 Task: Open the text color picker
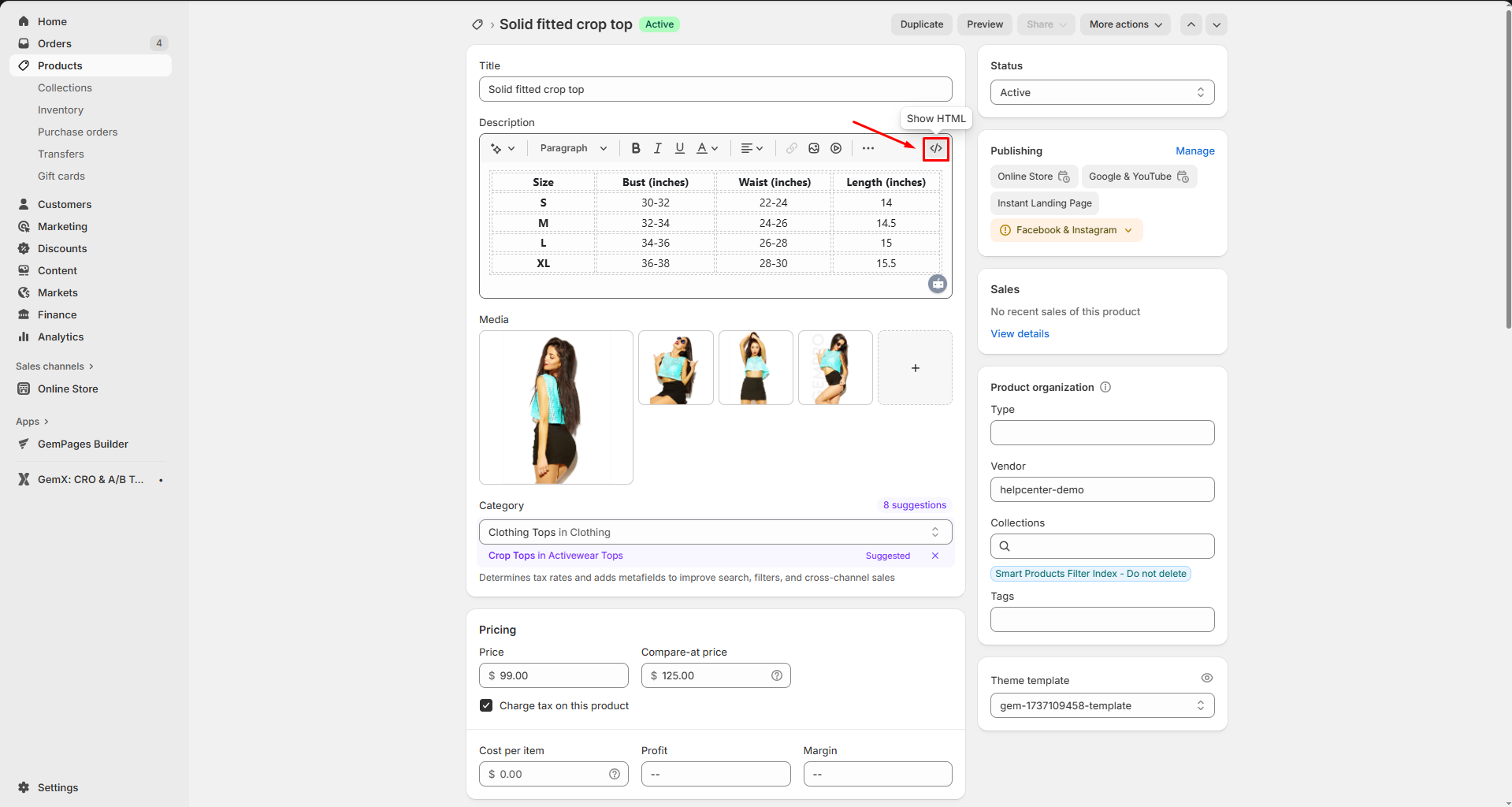pos(707,148)
